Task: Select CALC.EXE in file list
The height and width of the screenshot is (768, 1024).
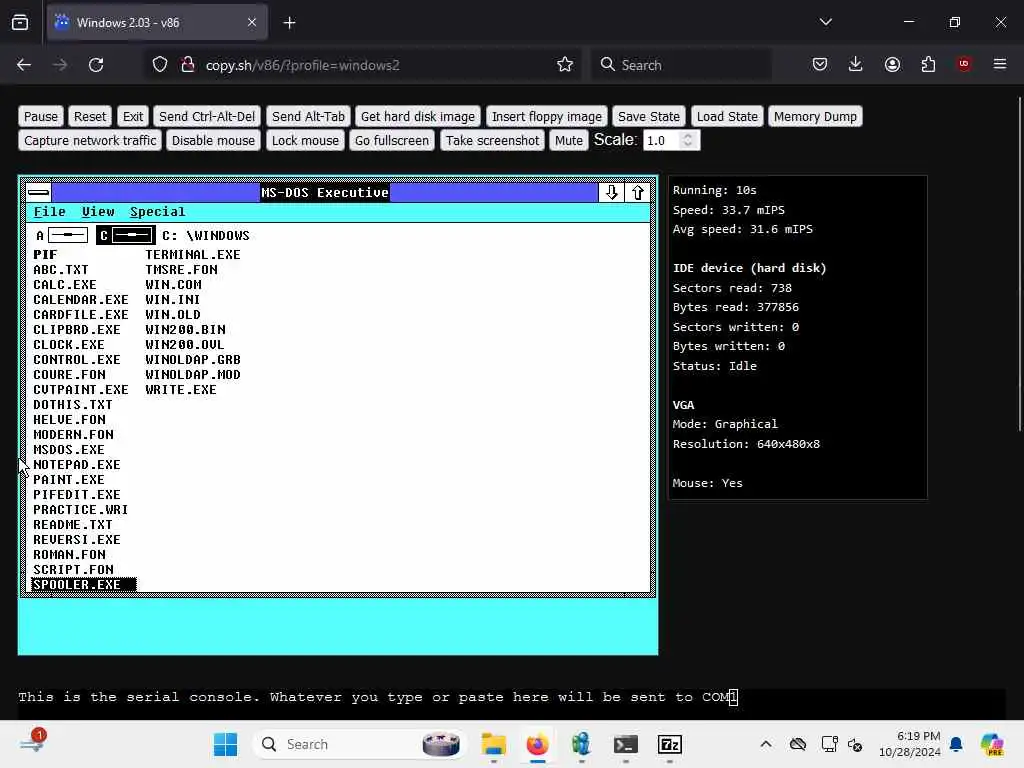Action: [x=65, y=284]
